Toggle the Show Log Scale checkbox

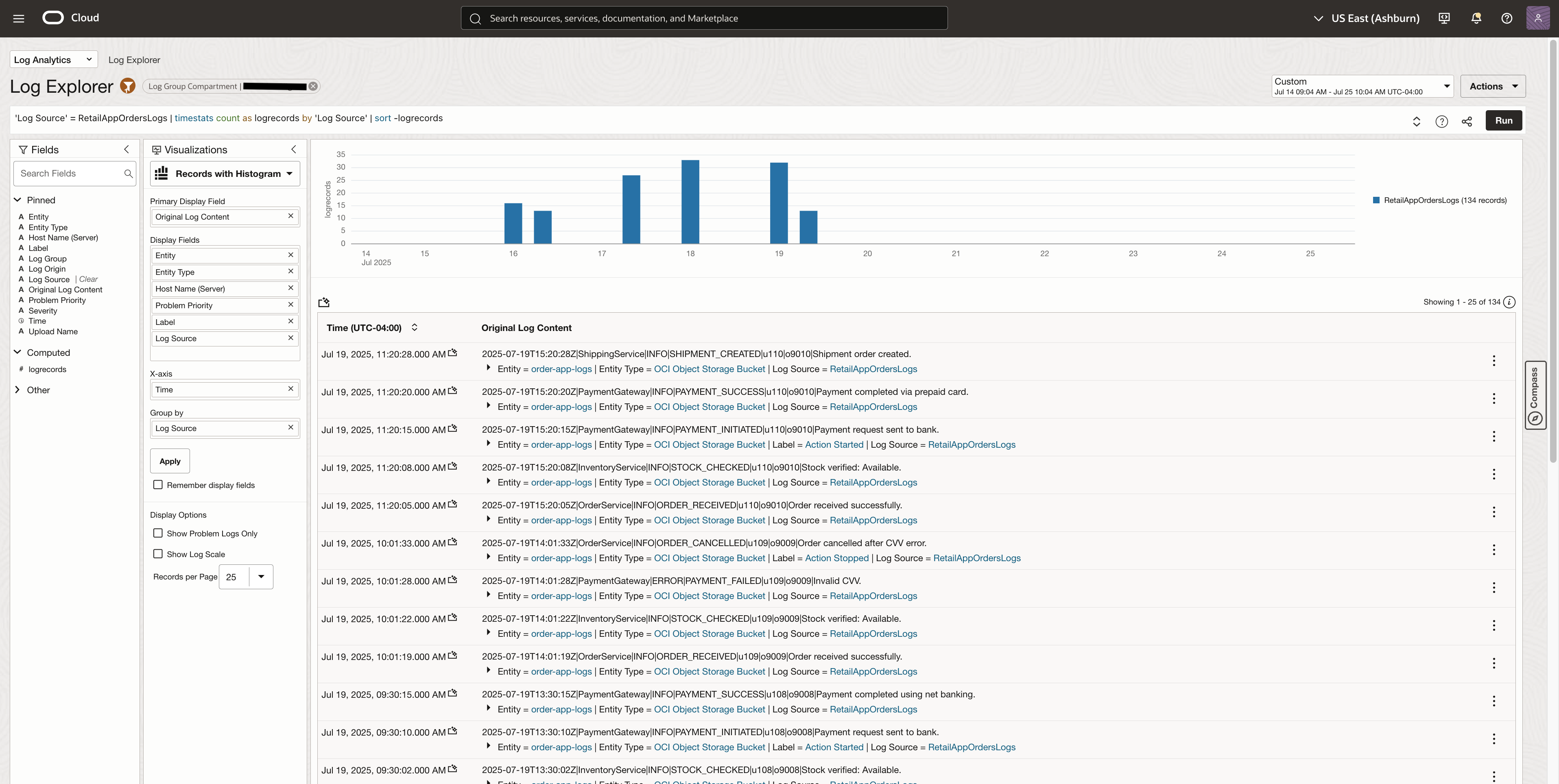coord(158,553)
